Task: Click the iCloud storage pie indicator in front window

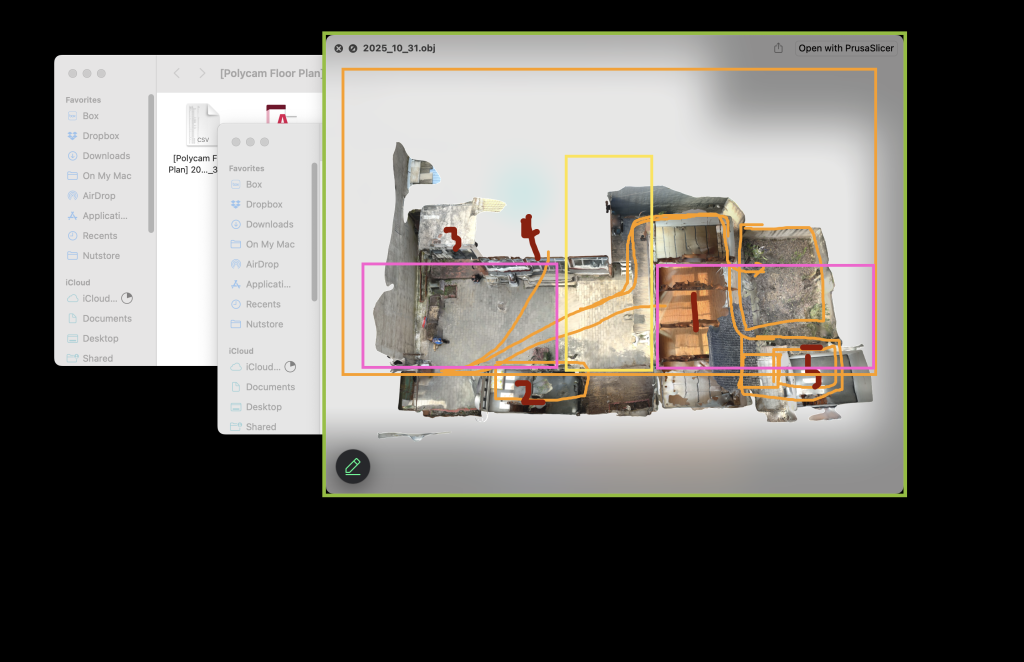Action: click(x=290, y=367)
